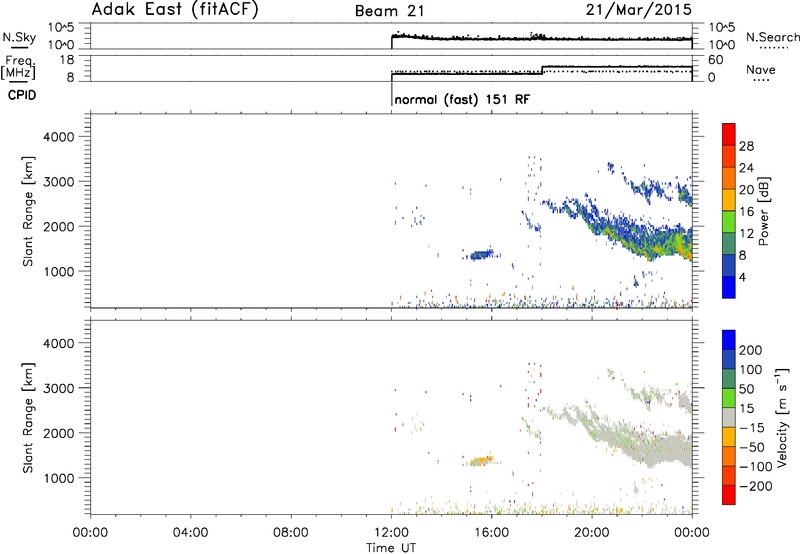The width and height of the screenshot is (800, 554).
Task: Click the blue swatch at the bottom of the Power colorbar
Action: (729, 287)
